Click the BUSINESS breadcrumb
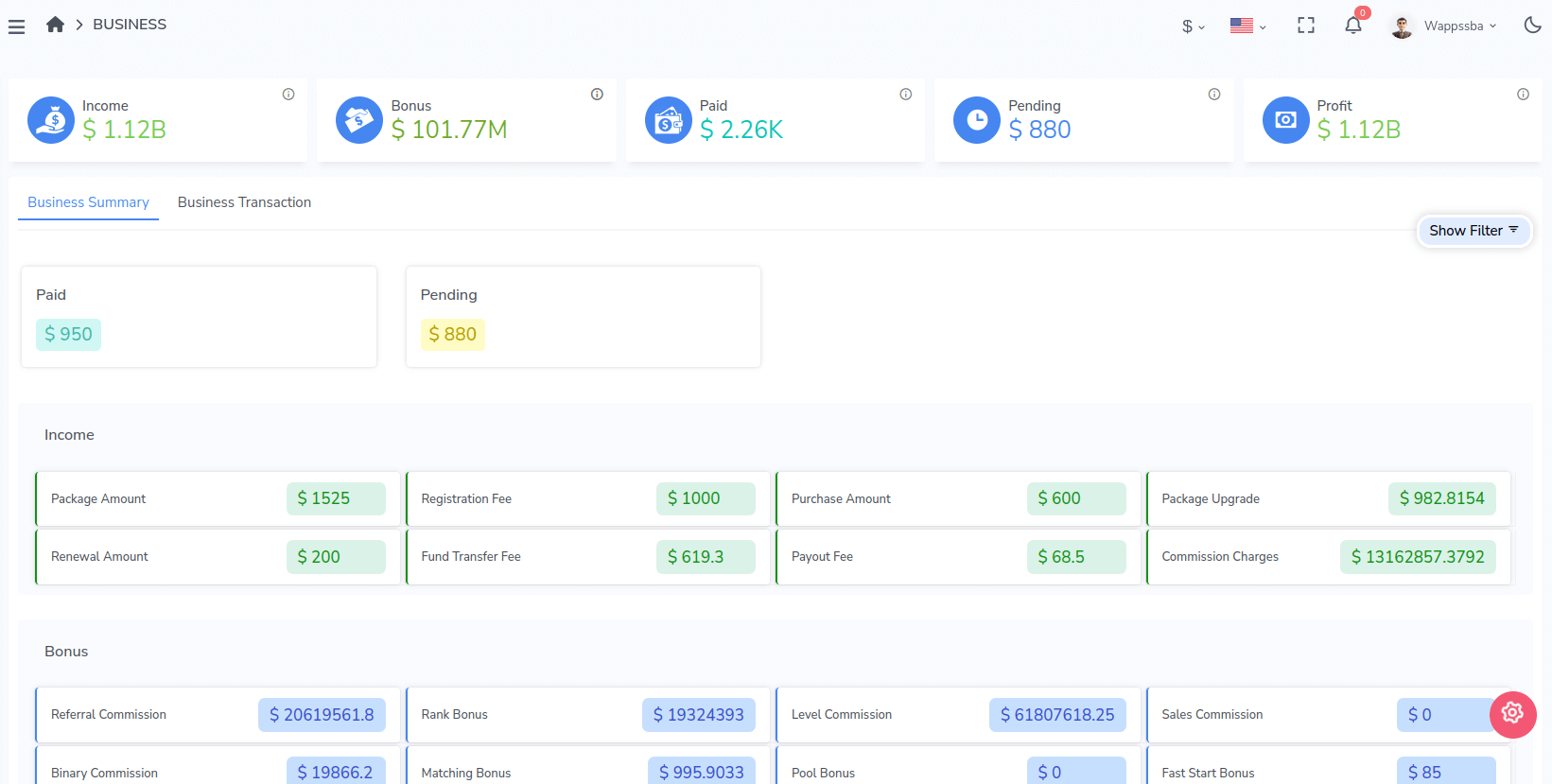Screen dimensions: 1552x784 [130, 25]
